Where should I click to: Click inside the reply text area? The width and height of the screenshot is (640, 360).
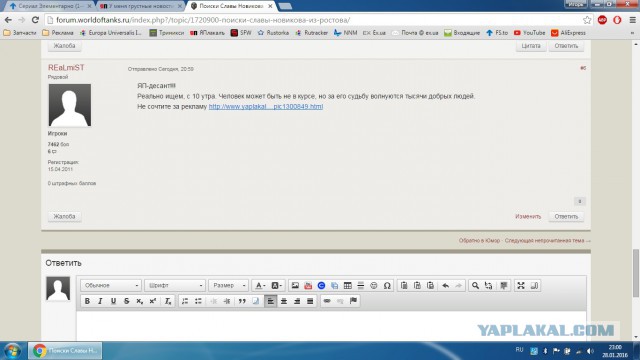tap(331, 325)
